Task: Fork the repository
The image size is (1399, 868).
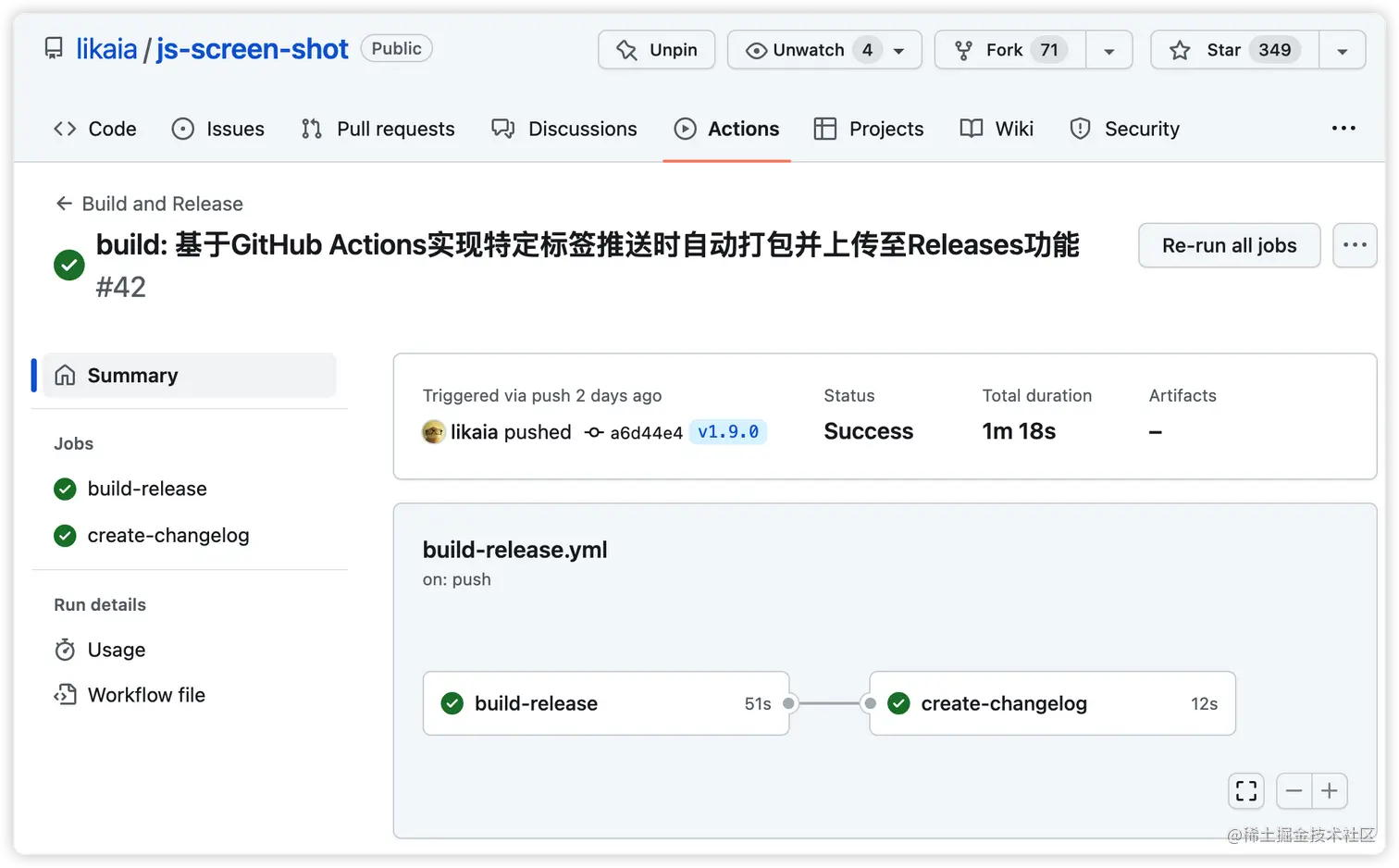Action: (x=1010, y=50)
